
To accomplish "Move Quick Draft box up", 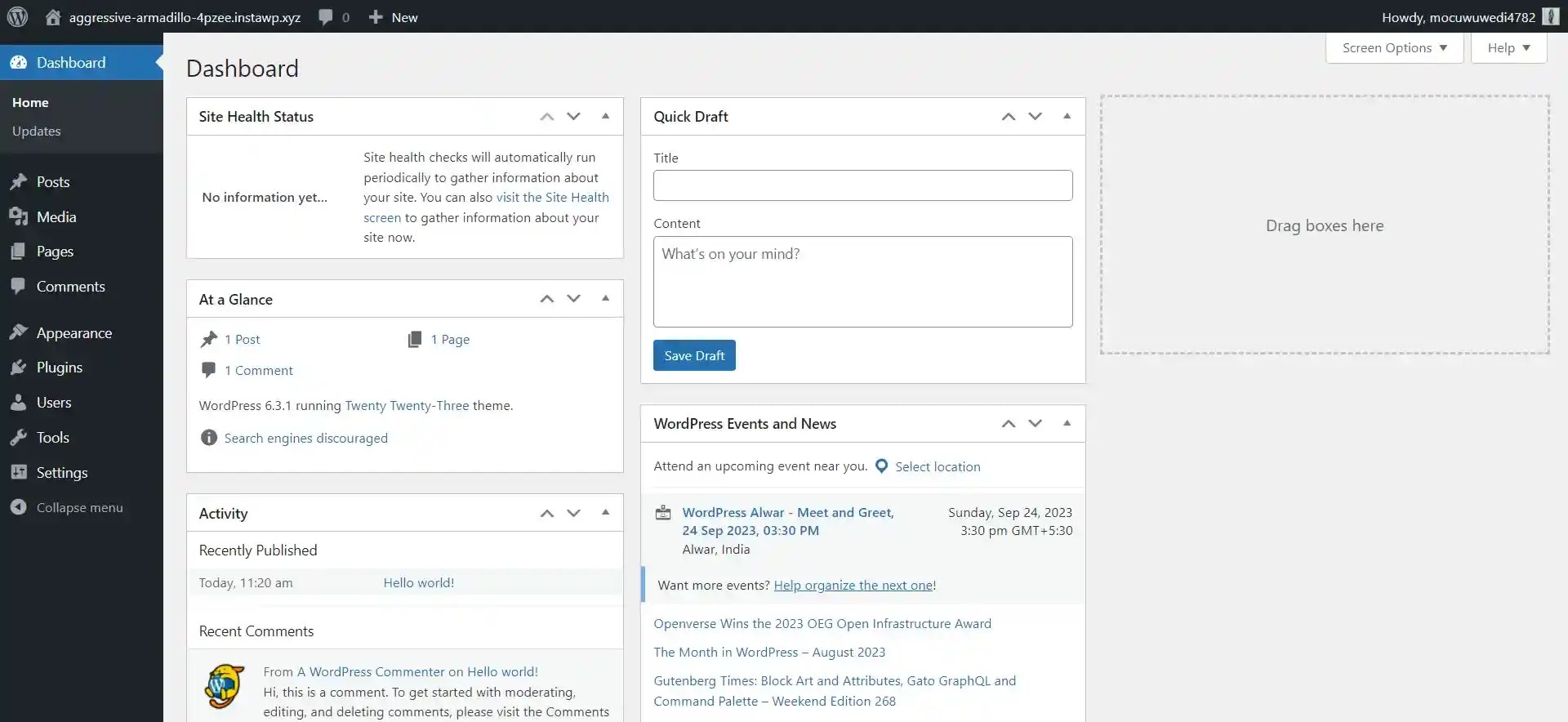I will tap(1009, 116).
